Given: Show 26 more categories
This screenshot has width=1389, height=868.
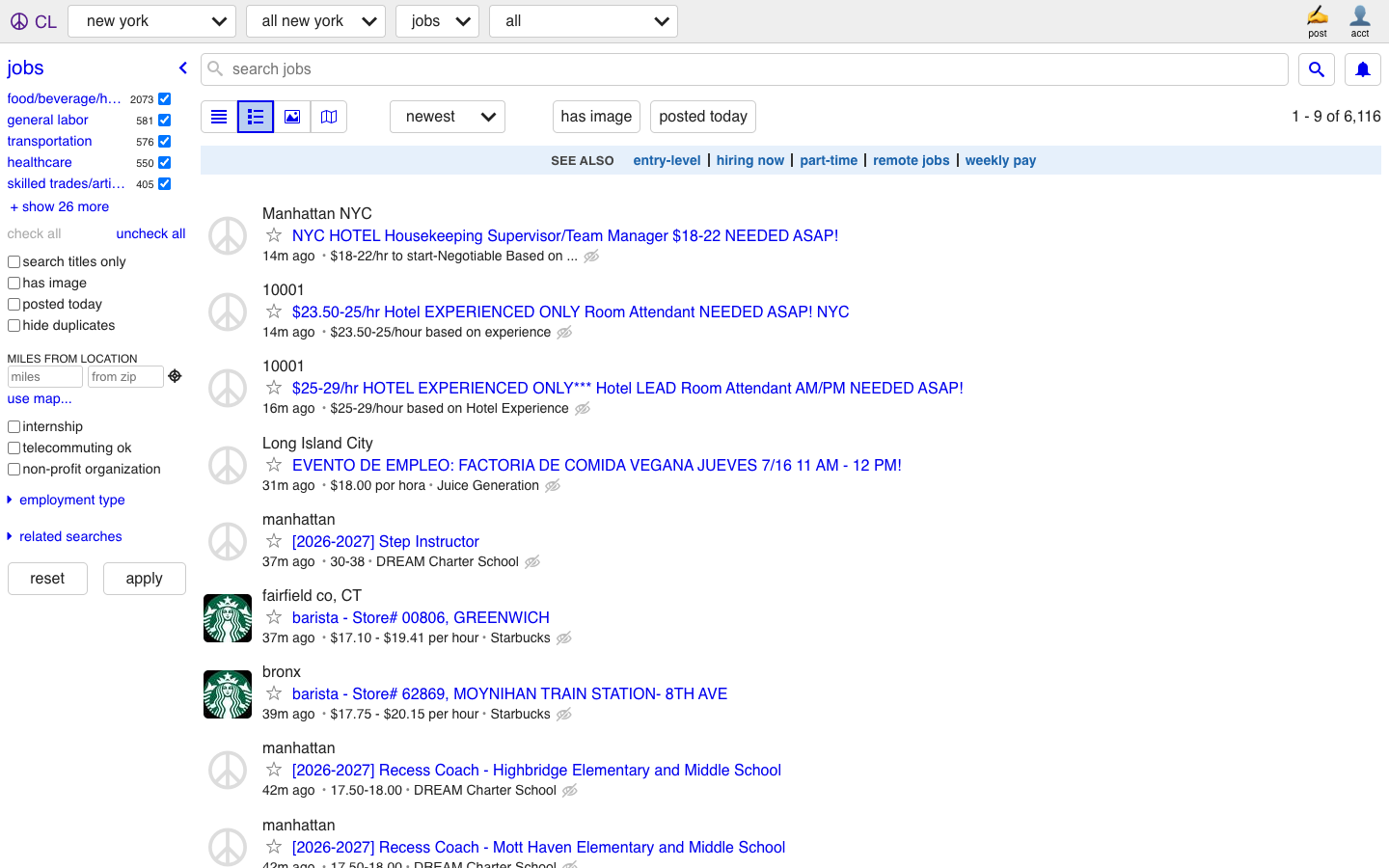Looking at the screenshot, I should tap(59, 206).
